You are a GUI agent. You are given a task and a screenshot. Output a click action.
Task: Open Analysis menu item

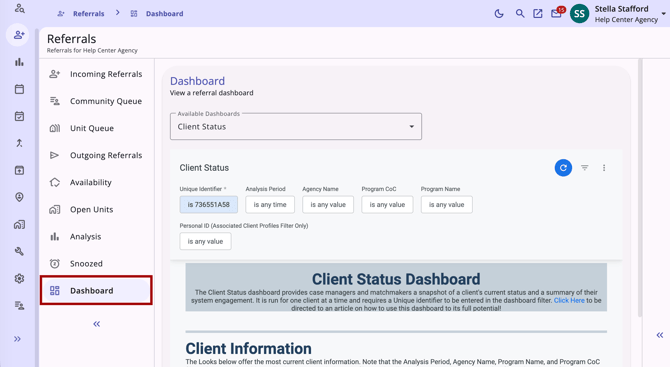97,236
